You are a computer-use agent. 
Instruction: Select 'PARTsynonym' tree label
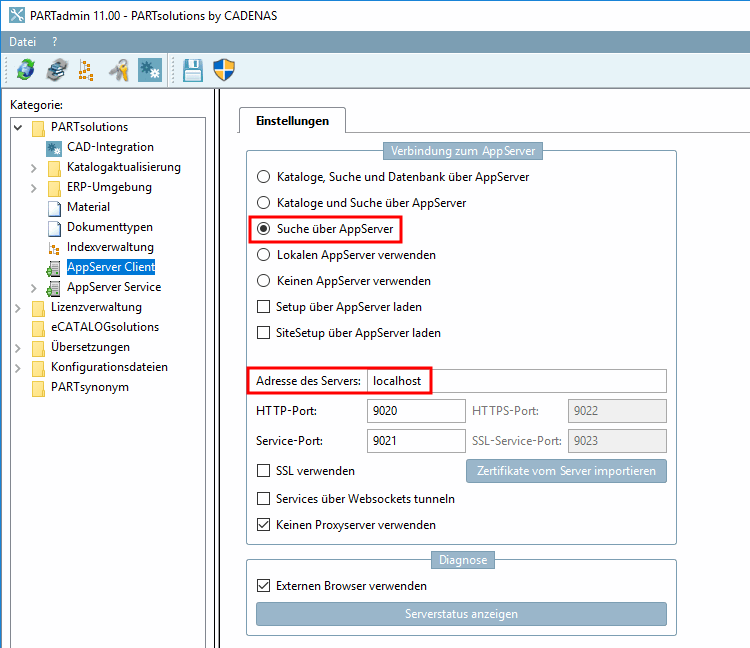tap(90, 387)
